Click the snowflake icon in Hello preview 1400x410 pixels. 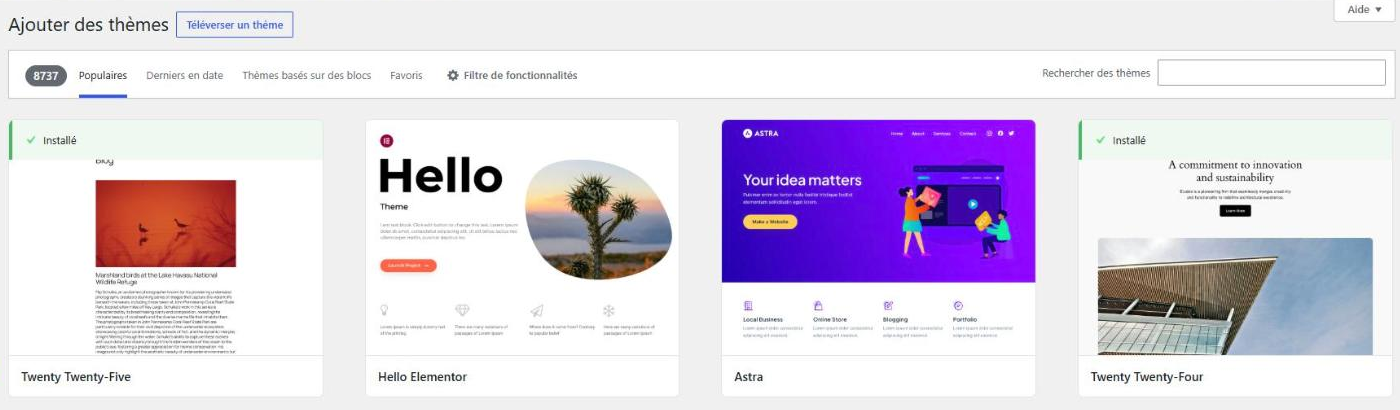(x=608, y=310)
